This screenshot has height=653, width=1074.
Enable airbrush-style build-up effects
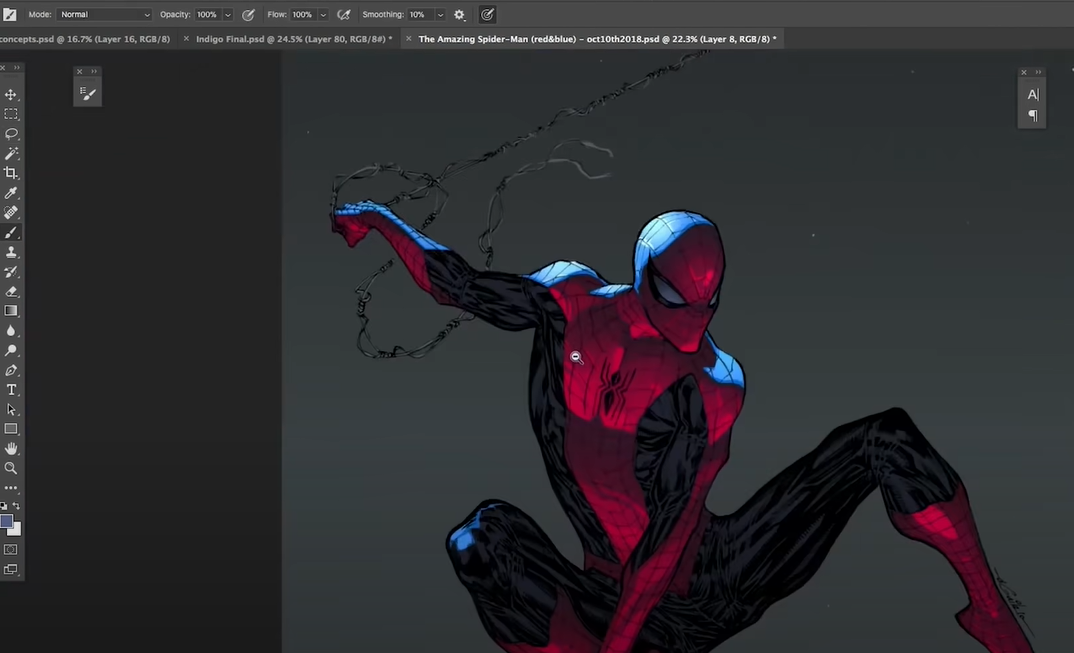coord(344,15)
